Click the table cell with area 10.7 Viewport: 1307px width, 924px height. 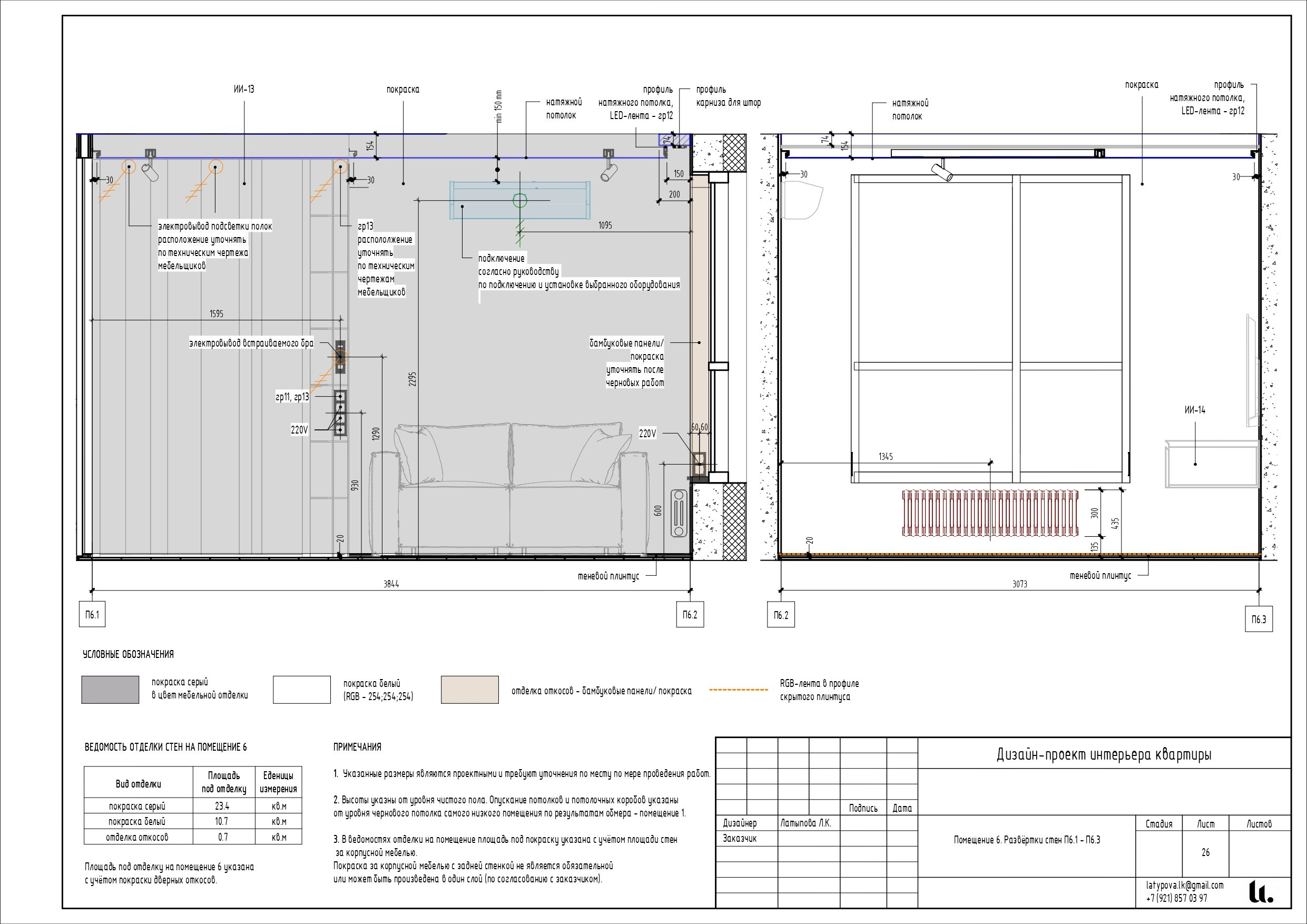click(x=224, y=821)
